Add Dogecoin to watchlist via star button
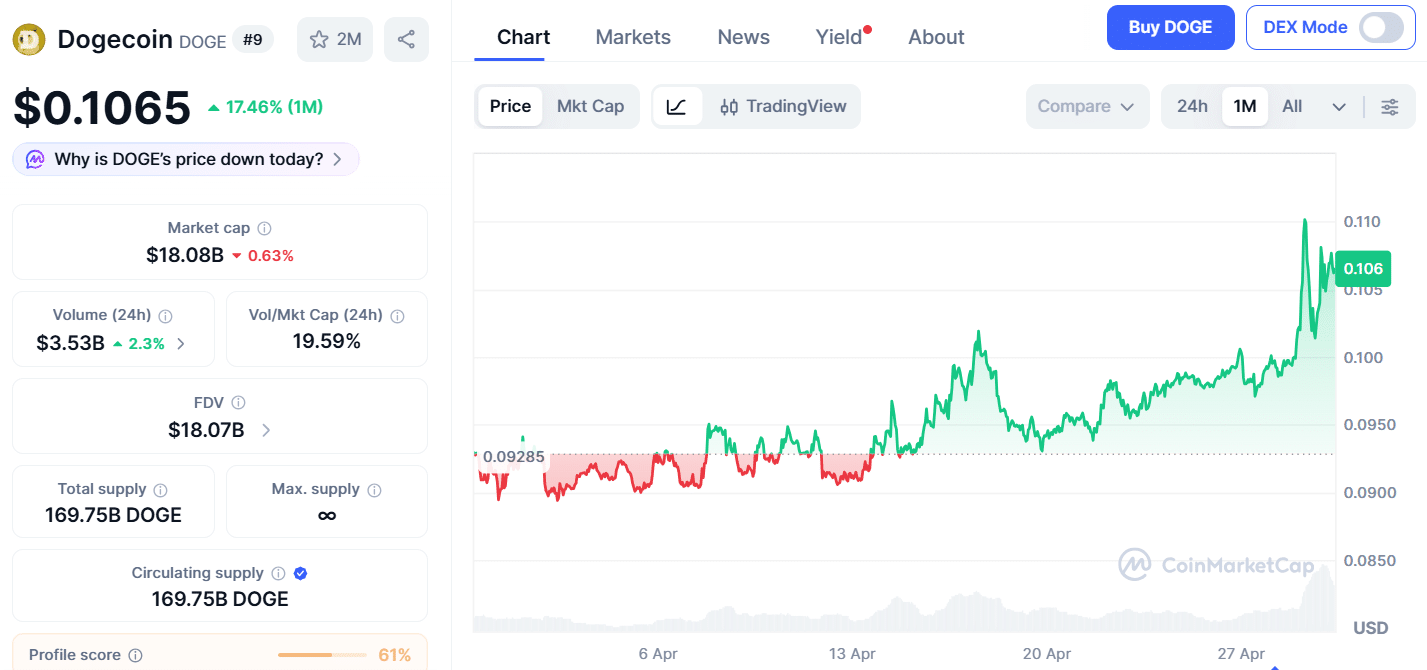This screenshot has height=670, width=1427. tap(335, 40)
